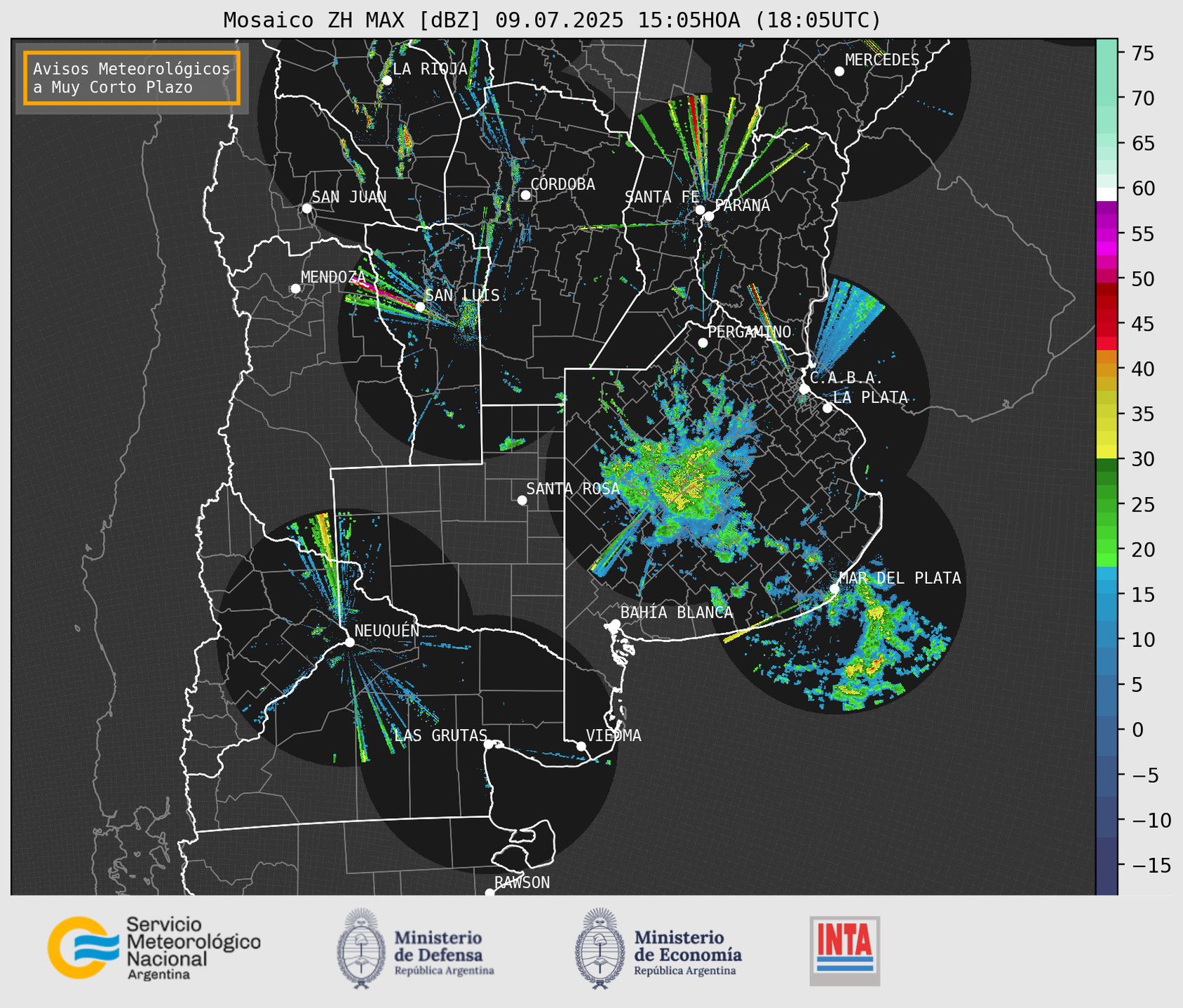
Task: Click the BAHÍA BLANCA city marker
Action: tap(615, 624)
